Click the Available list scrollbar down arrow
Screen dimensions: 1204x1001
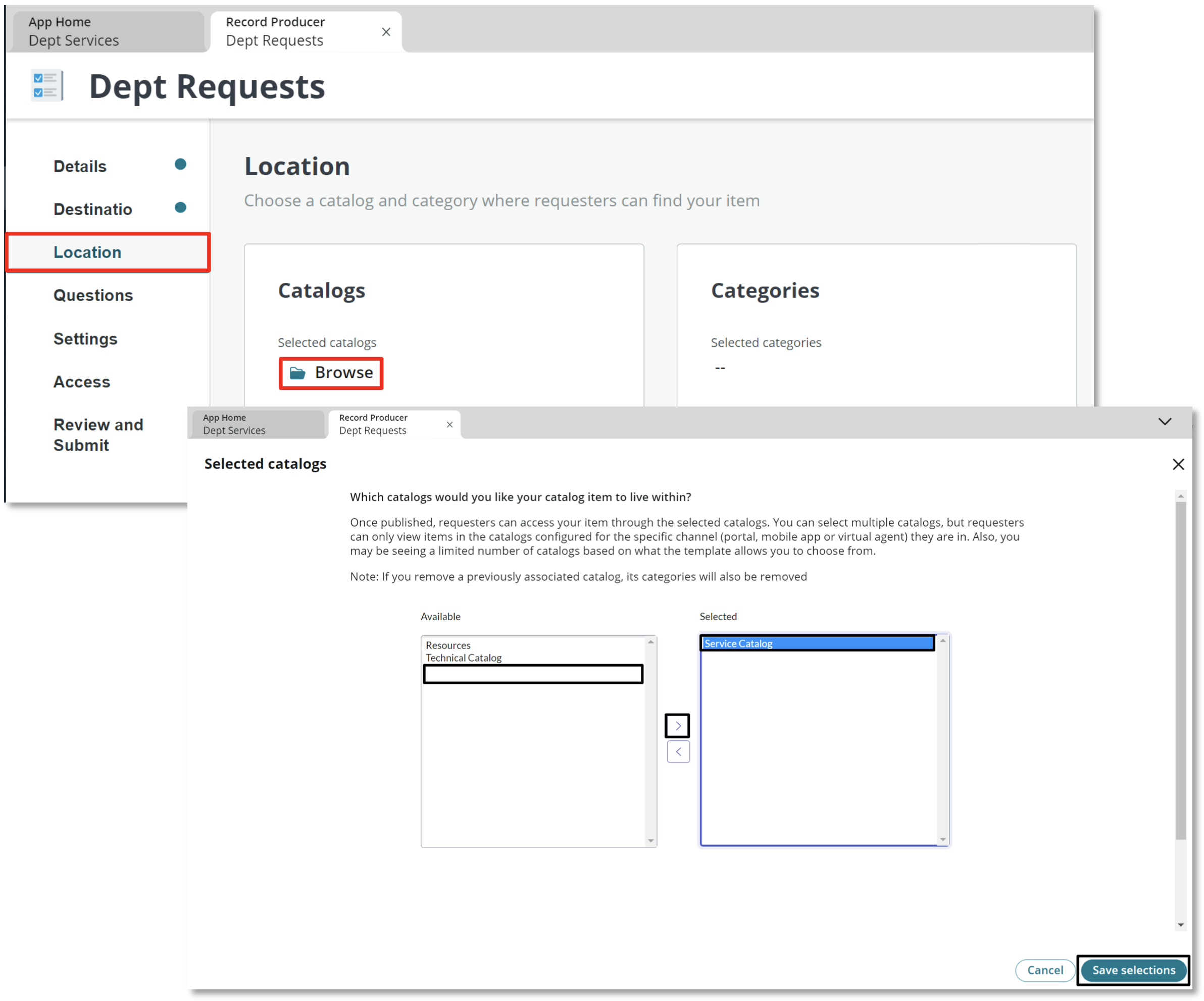coord(650,840)
